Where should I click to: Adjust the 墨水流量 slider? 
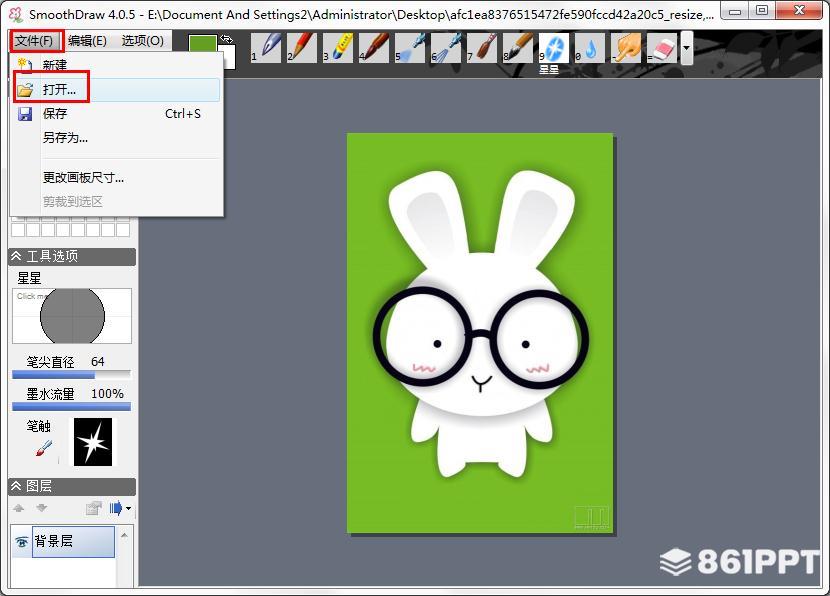tap(71, 407)
